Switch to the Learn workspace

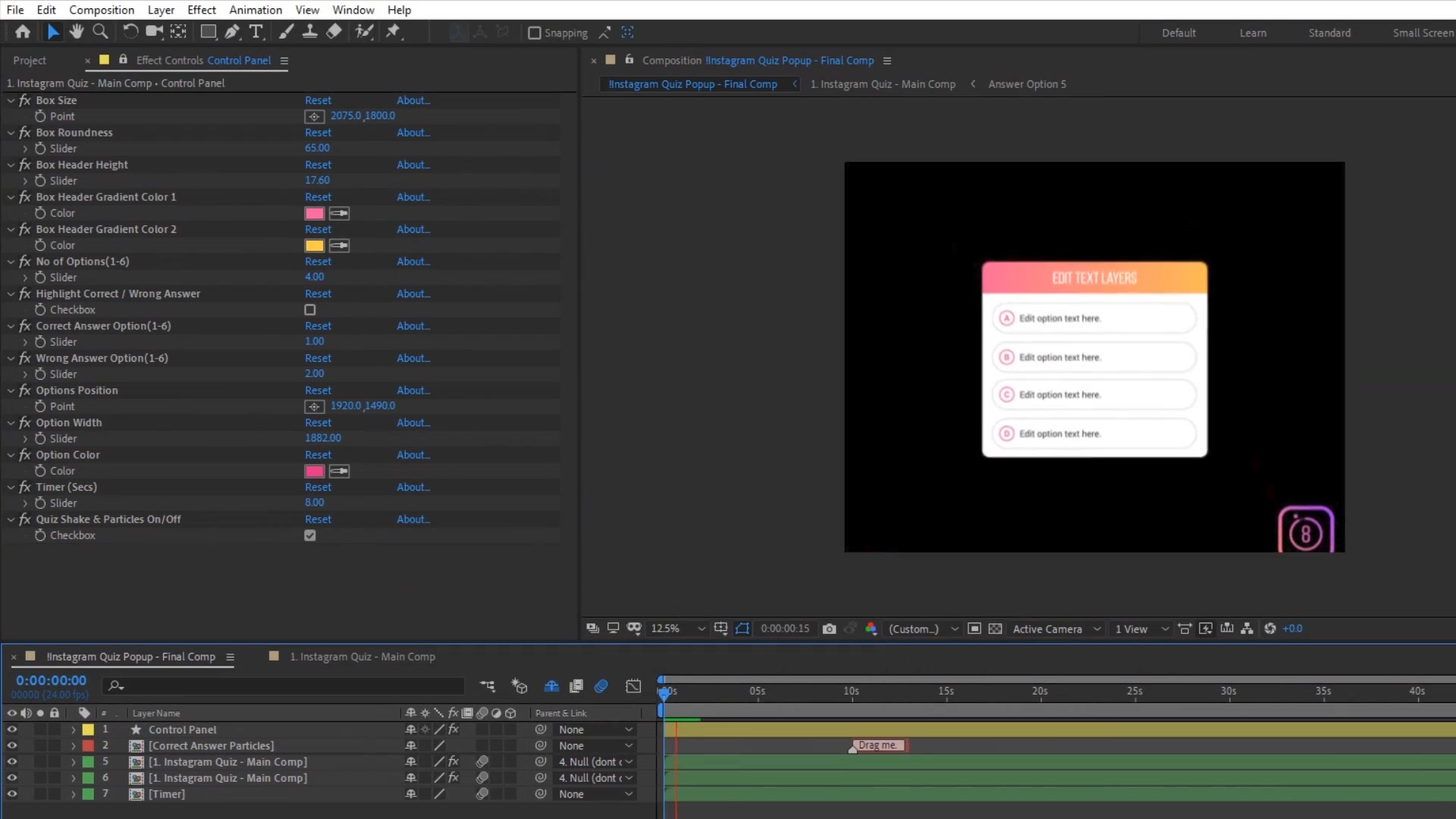(1253, 33)
